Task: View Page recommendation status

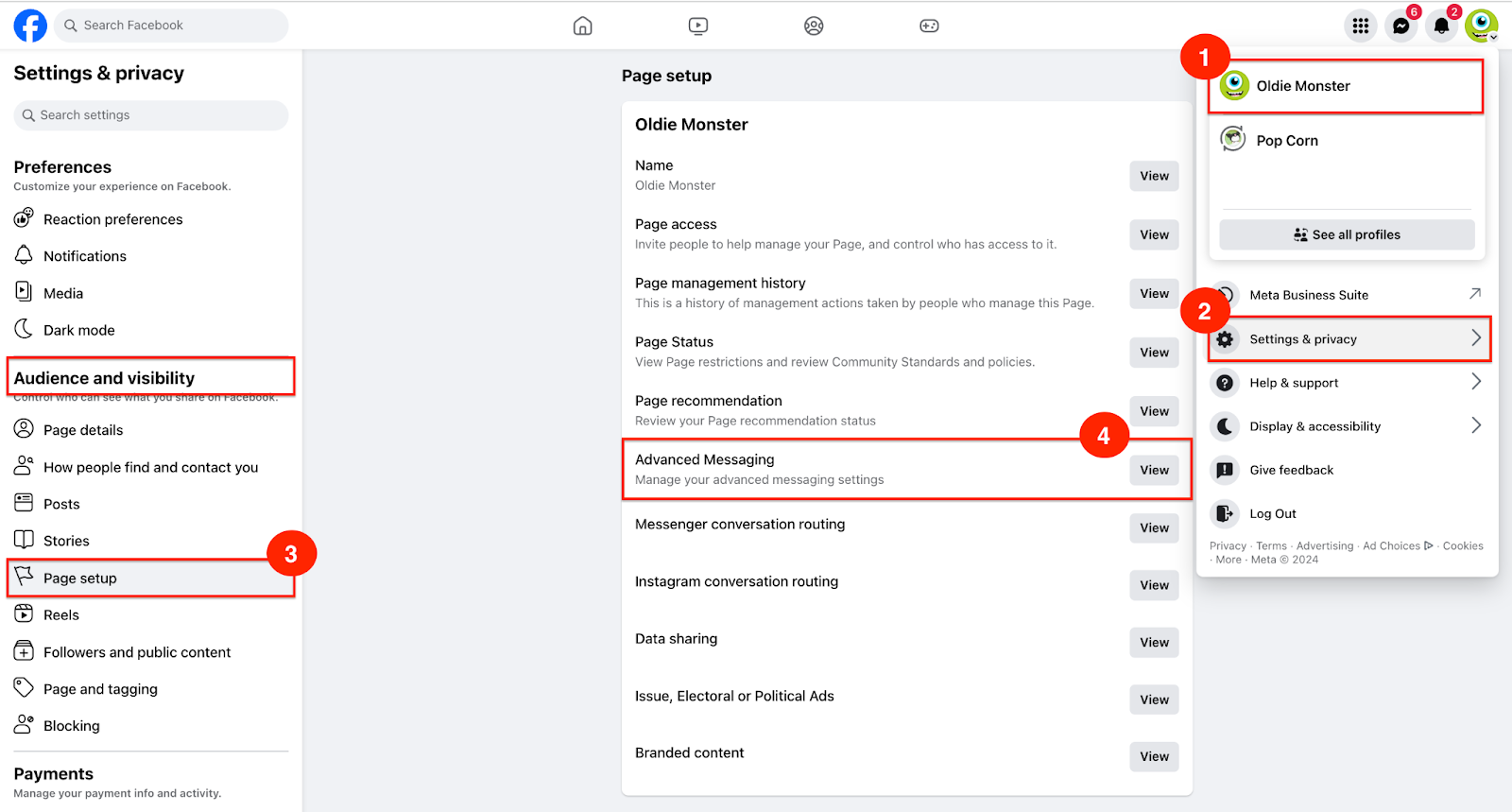Action: coord(1154,411)
